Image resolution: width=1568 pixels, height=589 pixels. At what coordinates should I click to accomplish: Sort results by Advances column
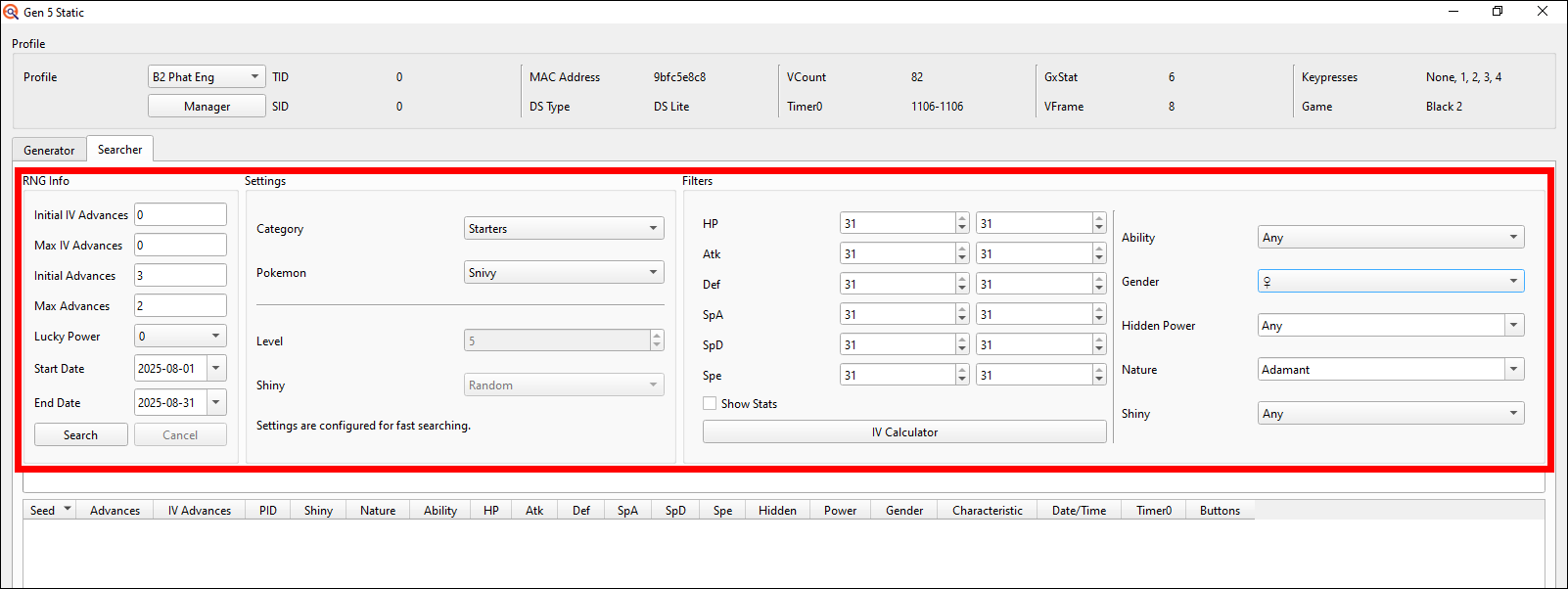[x=115, y=510]
